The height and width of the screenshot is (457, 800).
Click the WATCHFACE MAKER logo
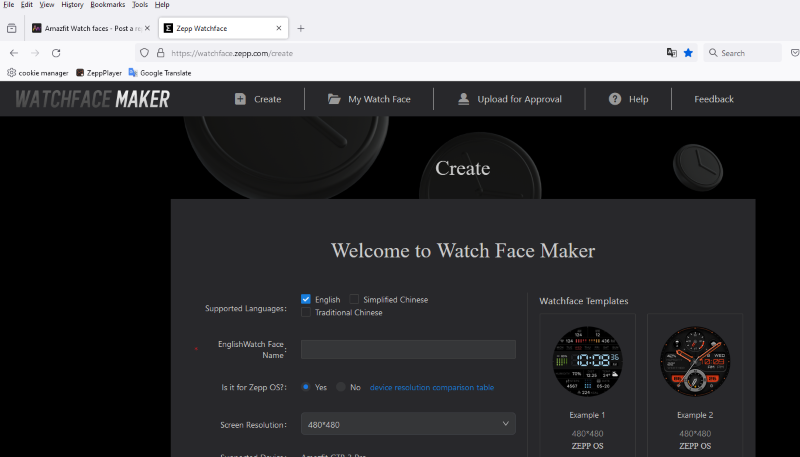coord(92,99)
